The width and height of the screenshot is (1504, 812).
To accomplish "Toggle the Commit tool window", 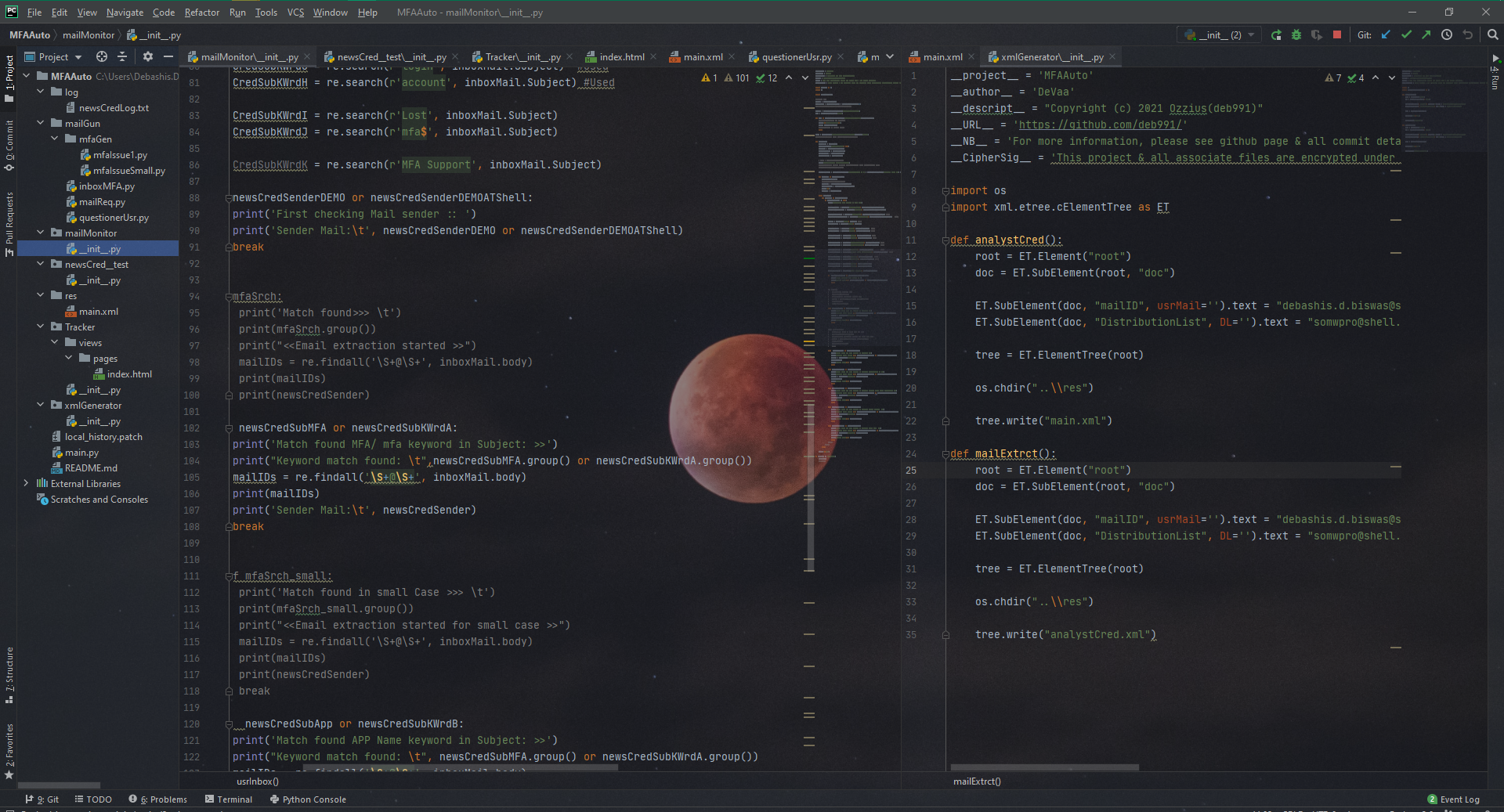I will (9, 146).
